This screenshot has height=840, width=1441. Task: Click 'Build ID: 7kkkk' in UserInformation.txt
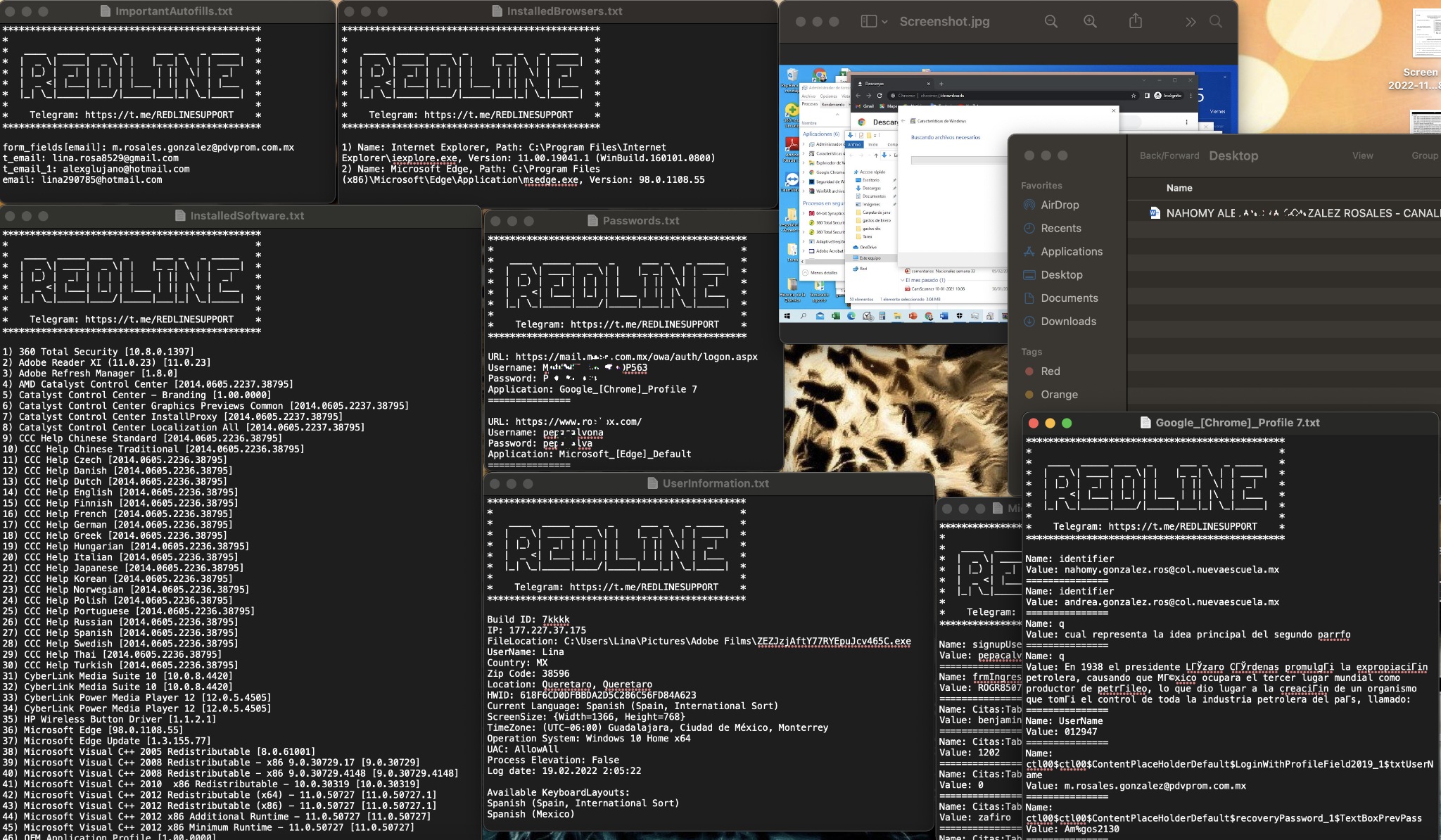[528, 620]
